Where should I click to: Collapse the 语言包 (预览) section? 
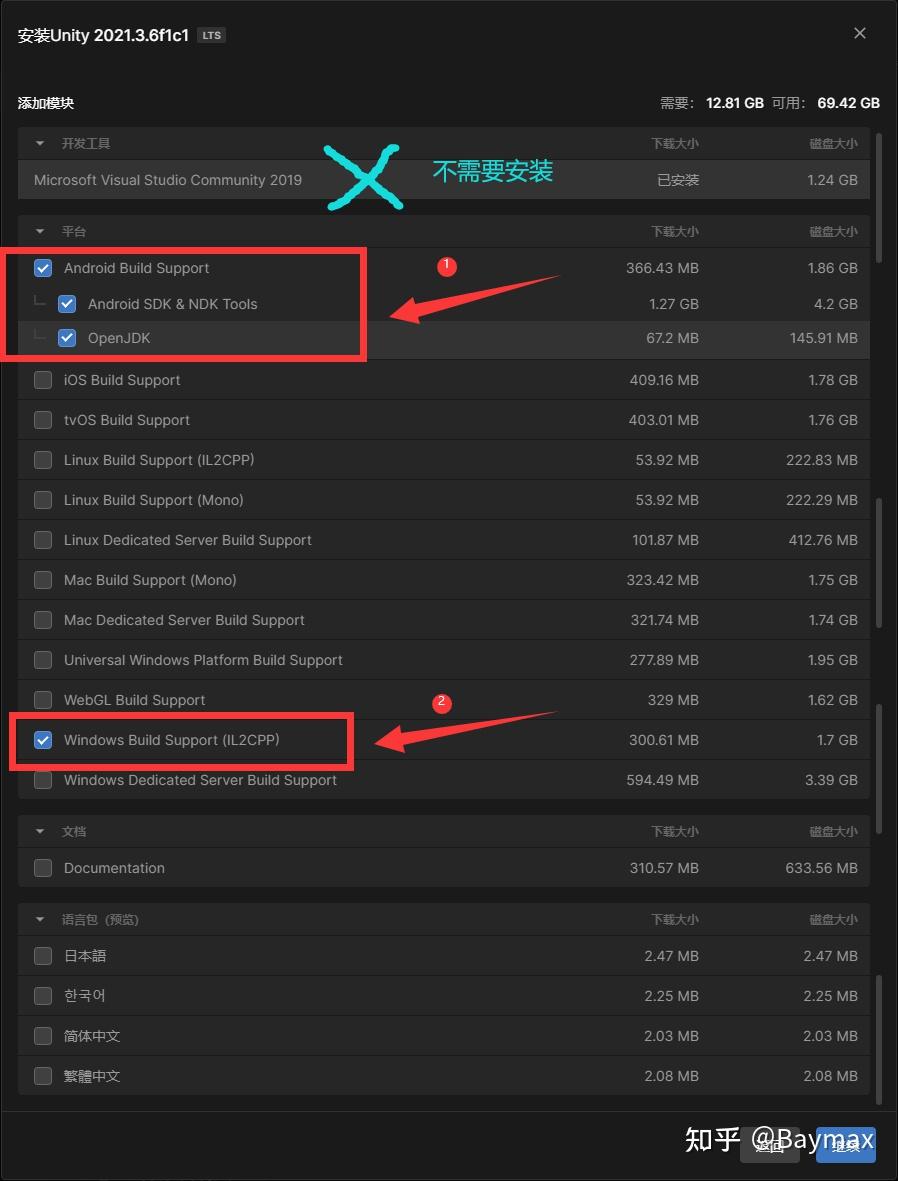[40, 920]
